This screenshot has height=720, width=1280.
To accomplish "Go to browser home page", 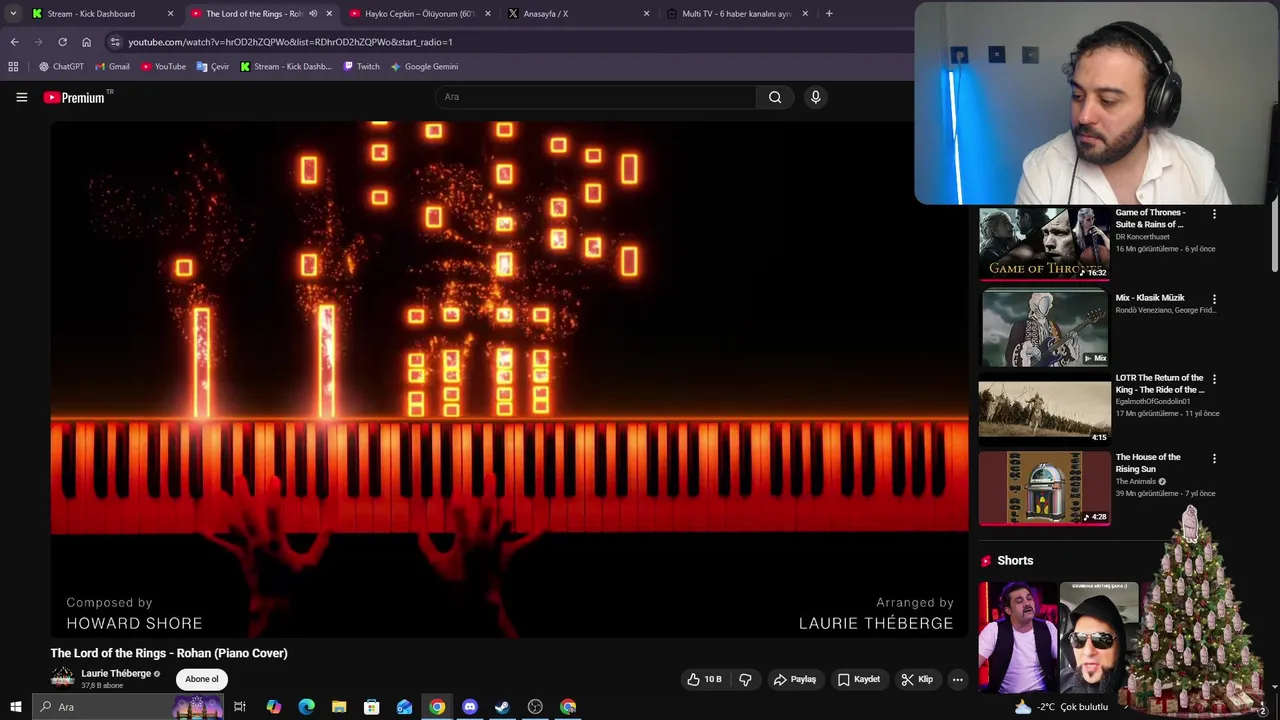I will coord(86,42).
